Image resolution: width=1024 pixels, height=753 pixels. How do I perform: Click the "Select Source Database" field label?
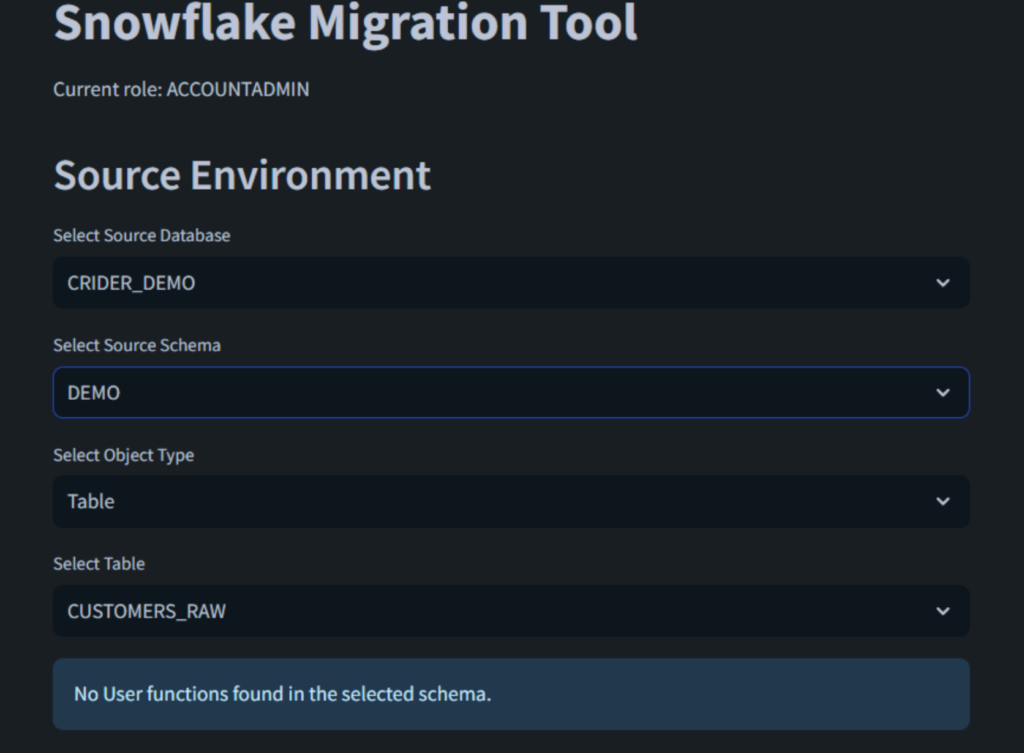click(142, 235)
